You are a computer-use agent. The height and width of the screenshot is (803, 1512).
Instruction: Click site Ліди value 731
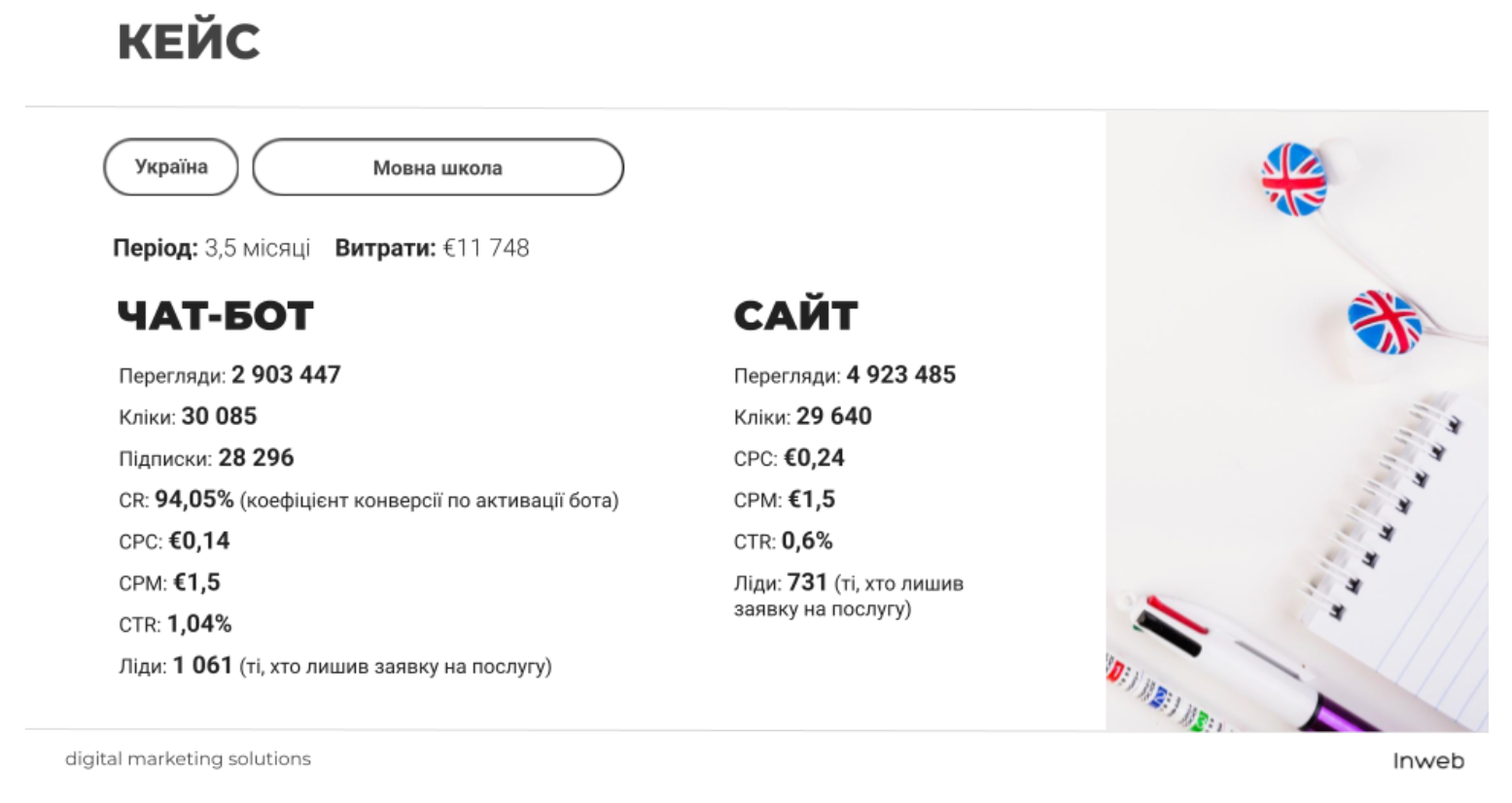(807, 582)
